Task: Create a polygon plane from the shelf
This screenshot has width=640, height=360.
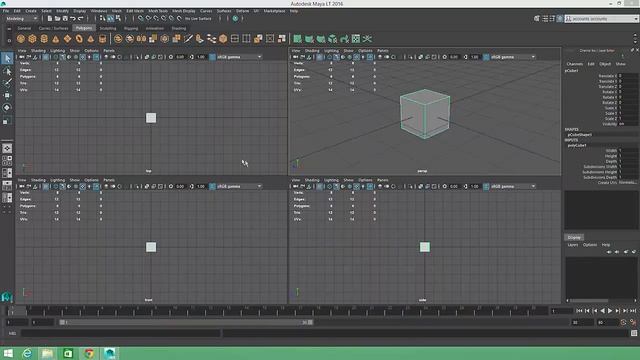Action: coord(67,39)
